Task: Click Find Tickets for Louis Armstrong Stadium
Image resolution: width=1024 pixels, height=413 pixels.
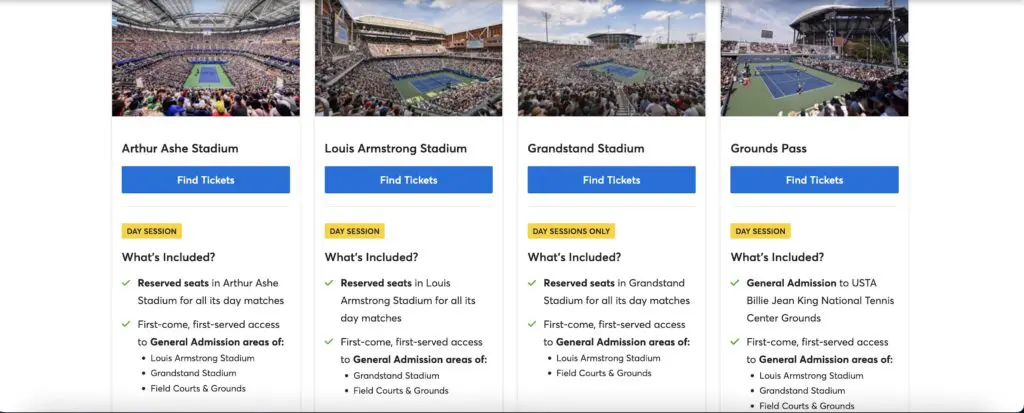Action: pos(409,180)
